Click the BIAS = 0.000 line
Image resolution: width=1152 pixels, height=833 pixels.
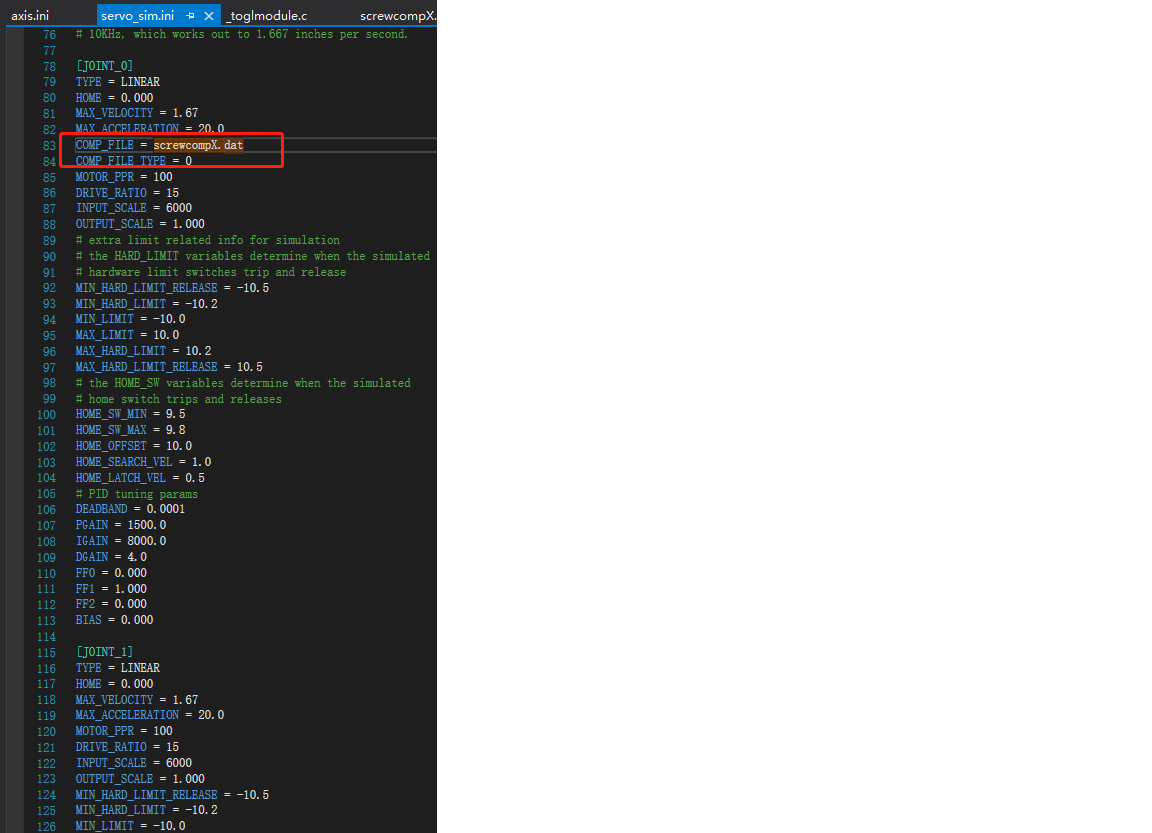(x=114, y=620)
